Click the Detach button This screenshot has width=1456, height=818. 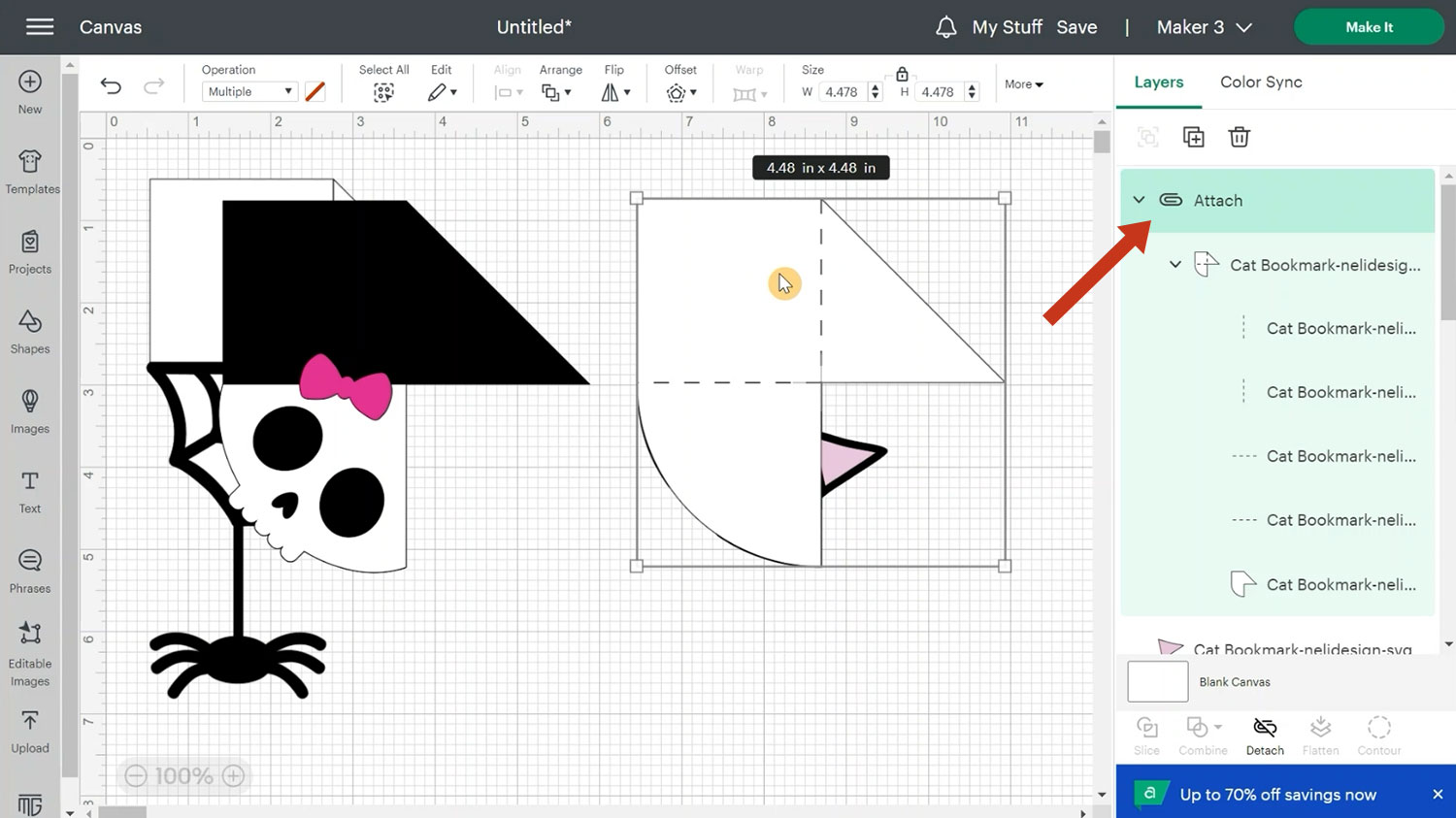click(1264, 736)
